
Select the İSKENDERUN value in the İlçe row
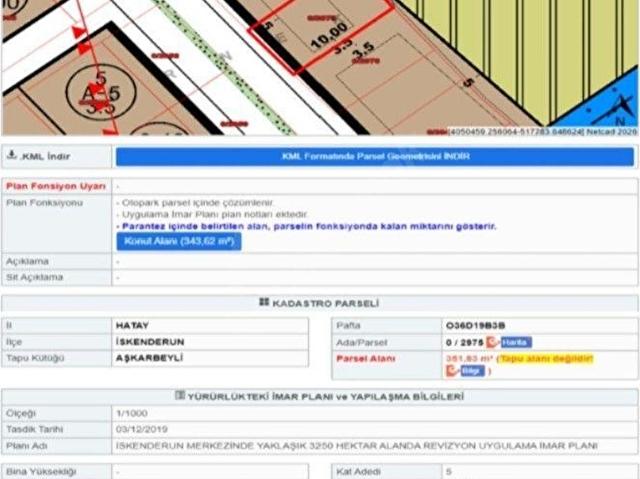tap(150, 342)
